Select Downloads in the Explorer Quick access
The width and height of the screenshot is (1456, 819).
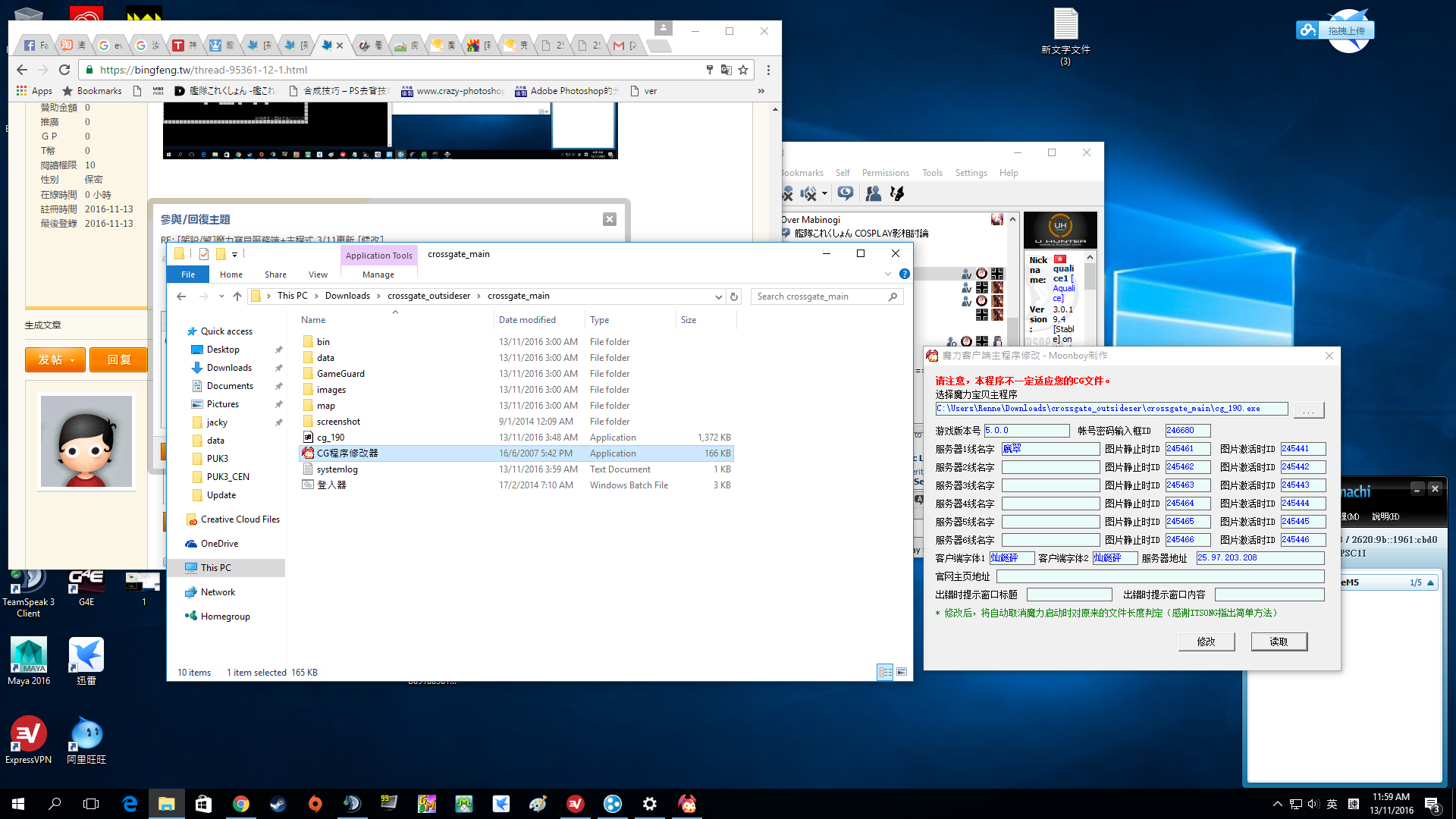coord(229,368)
